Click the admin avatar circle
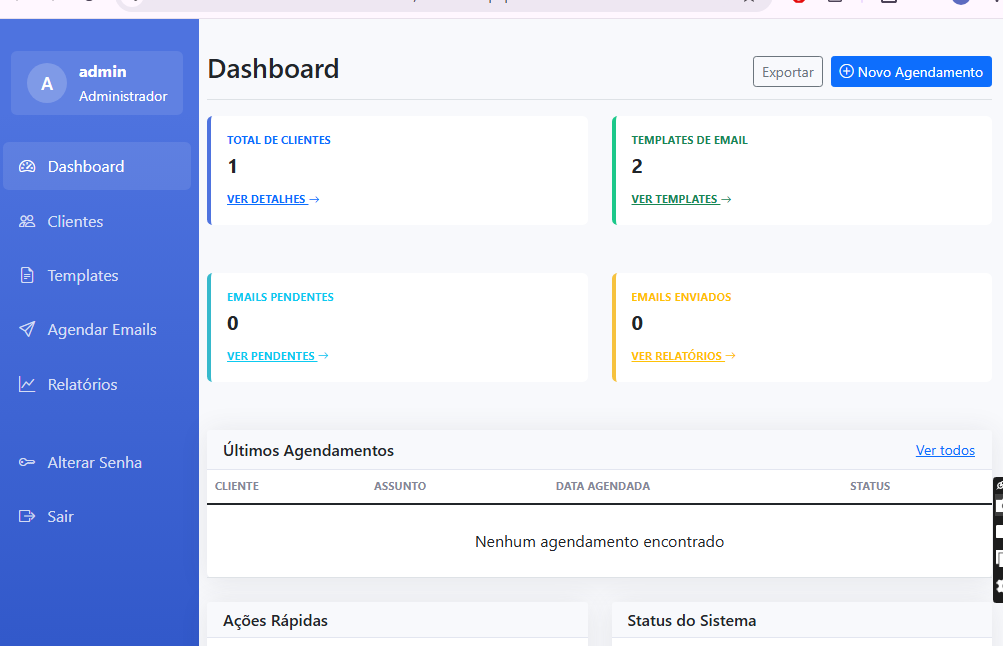Viewport: 1003px width, 646px height. pyautogui.click(x=47, y=84)
